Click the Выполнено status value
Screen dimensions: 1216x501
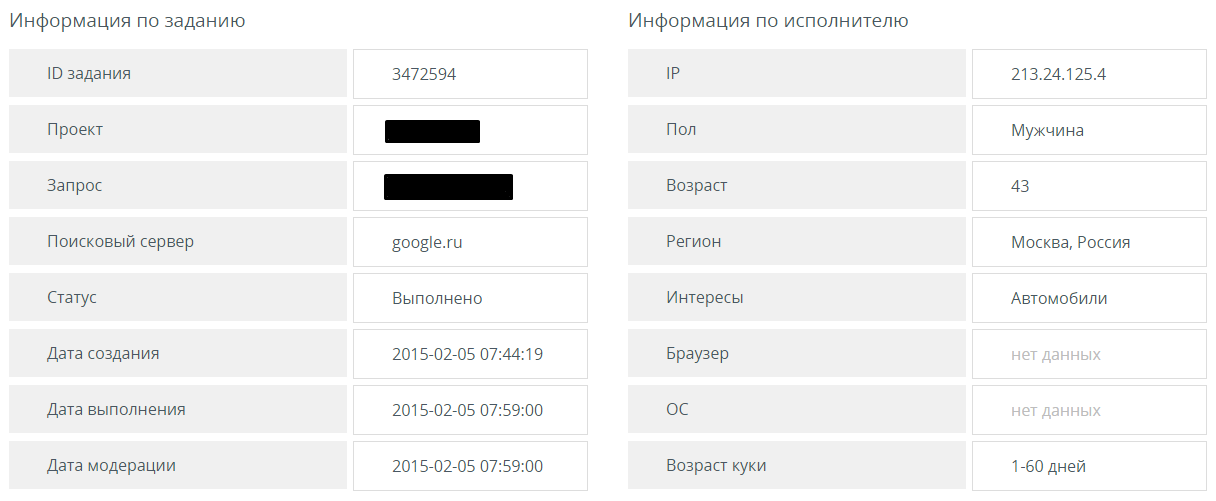tap(437, 298)
